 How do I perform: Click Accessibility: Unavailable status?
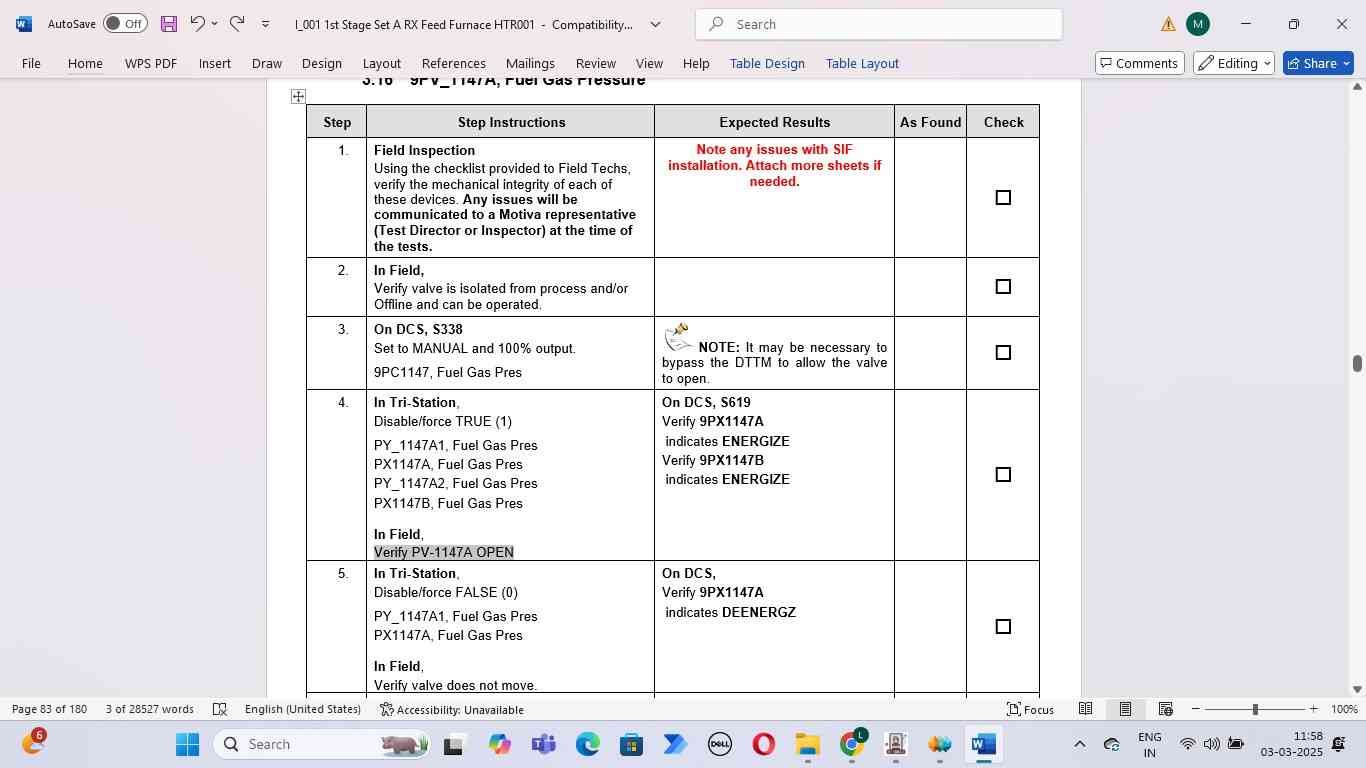tap(452, 709)
